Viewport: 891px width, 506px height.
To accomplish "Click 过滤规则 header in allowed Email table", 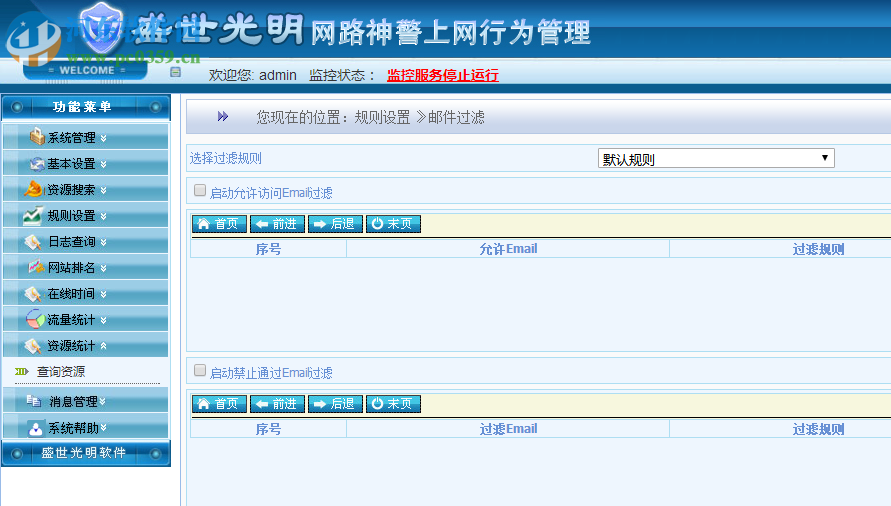I will pyautogui.click(x=818, y=249).
